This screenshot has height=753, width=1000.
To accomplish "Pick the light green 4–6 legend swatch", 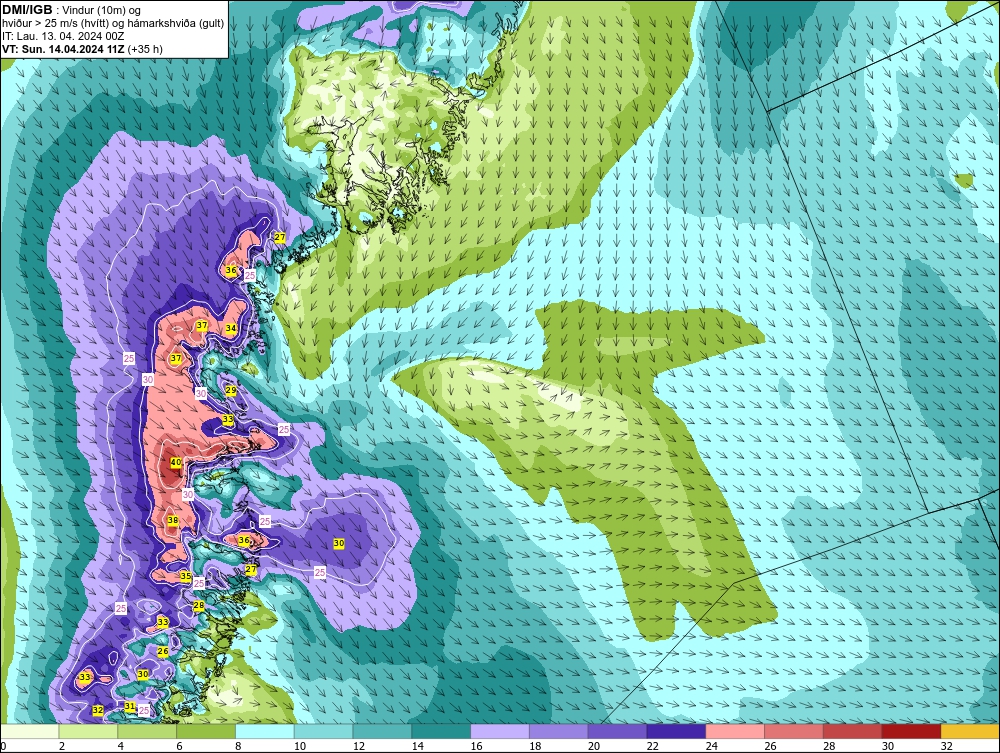I will [x=147, y=731].
